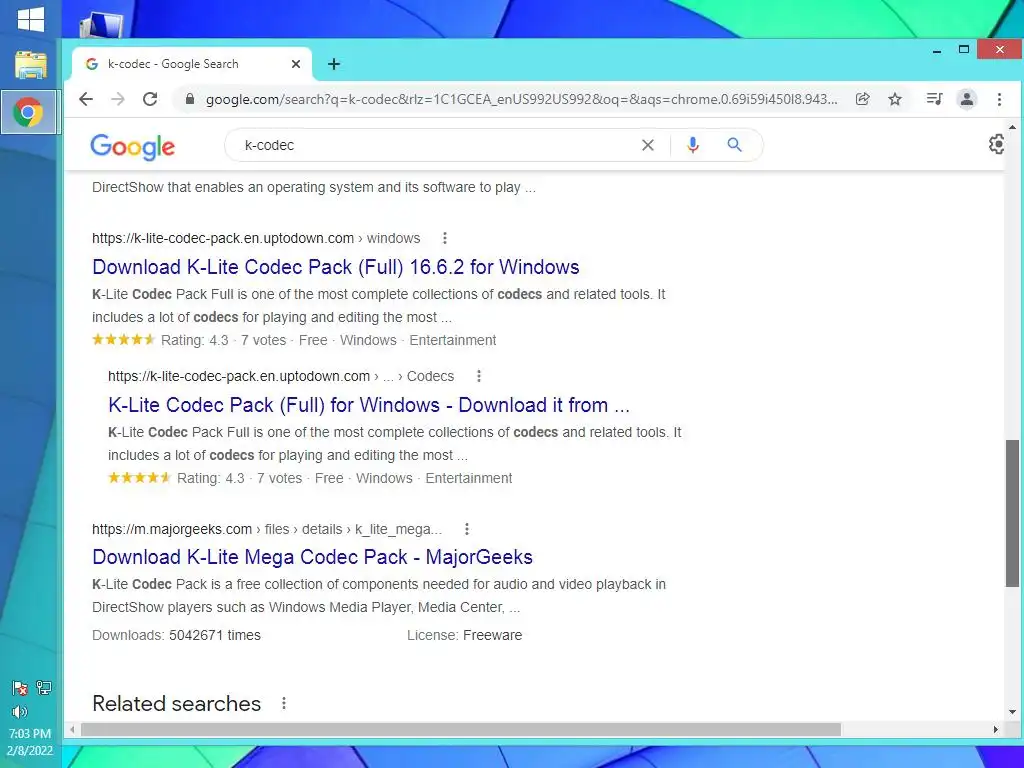
Task: Select the k-codec - Google Search tab
Action: click(x=192, y=64)
